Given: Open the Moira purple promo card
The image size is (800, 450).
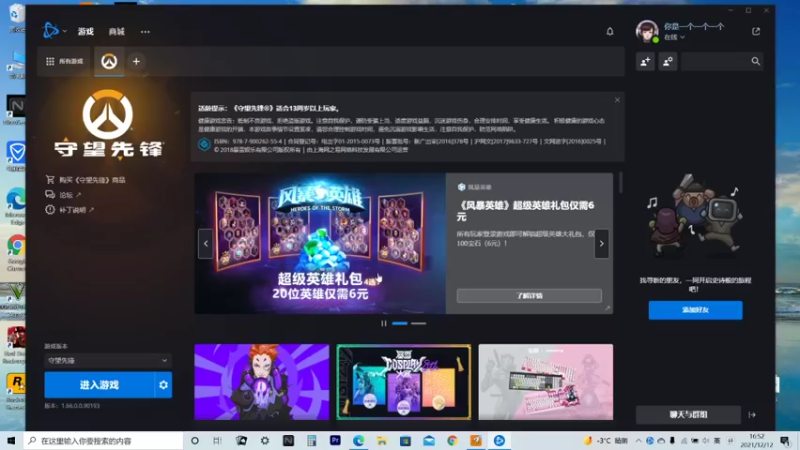Looking at the screenshot, I should point(262,382).
